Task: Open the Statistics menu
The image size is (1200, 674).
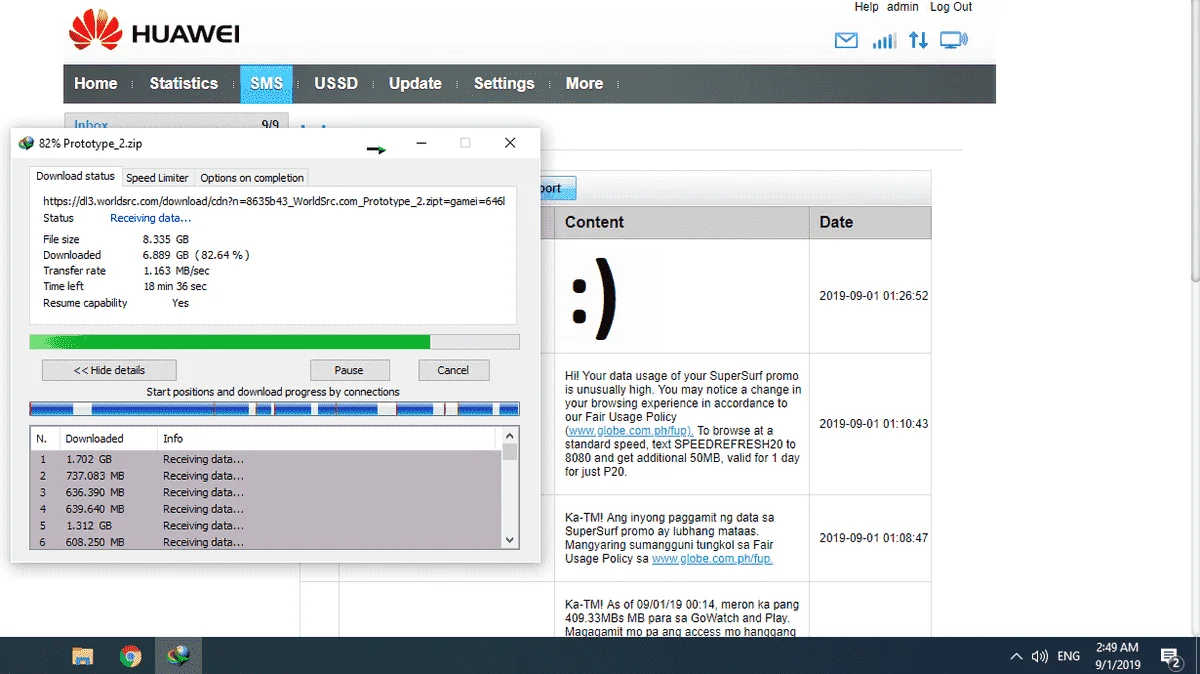Action: 184,84
